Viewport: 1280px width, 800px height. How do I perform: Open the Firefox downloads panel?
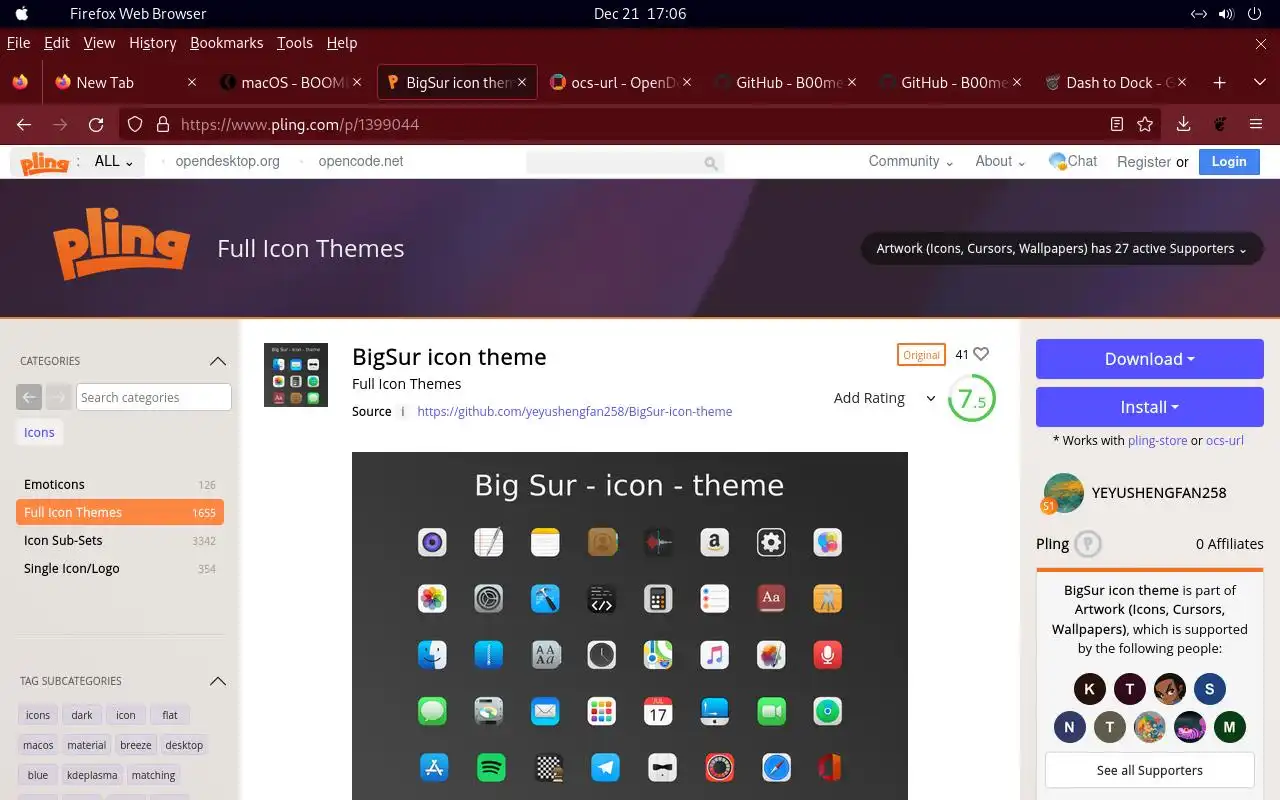point(1183,125)
